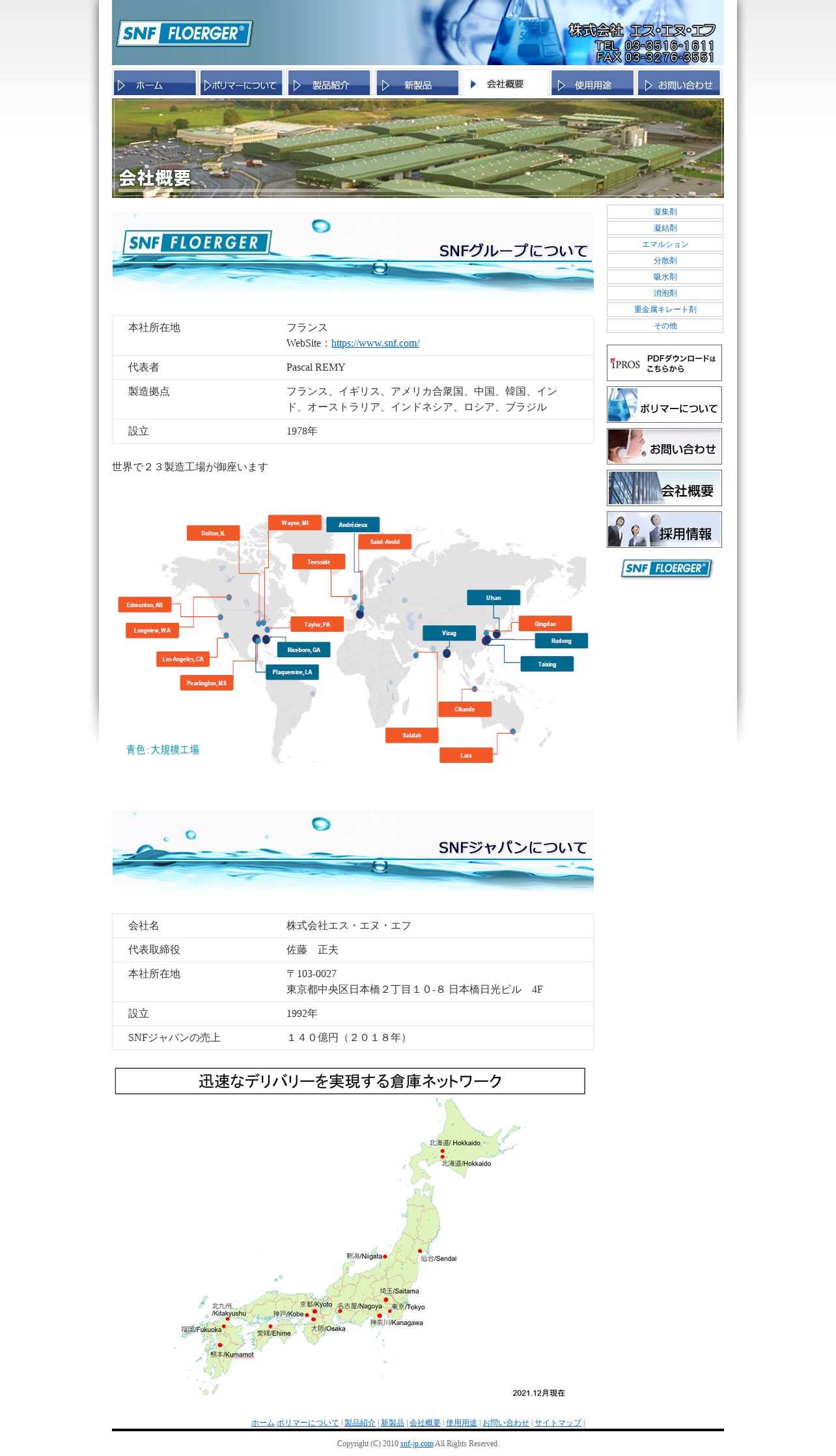Image resolution: width=836 pixels, height=1456 pixels.
Task: Open footer サイトマップ link
Action: [x=558, y=1422]
